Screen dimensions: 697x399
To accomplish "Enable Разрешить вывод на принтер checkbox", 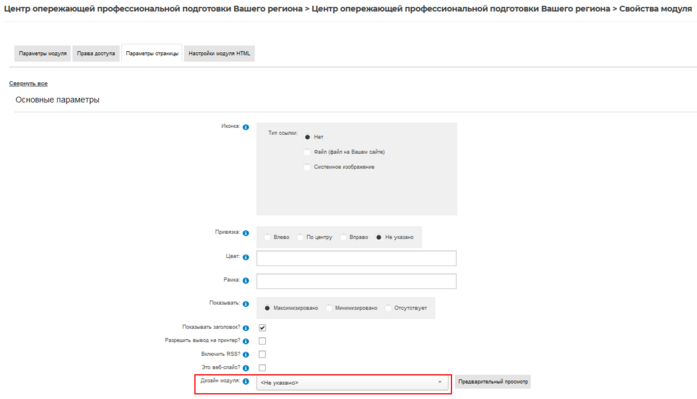I will tap(262, 341).
